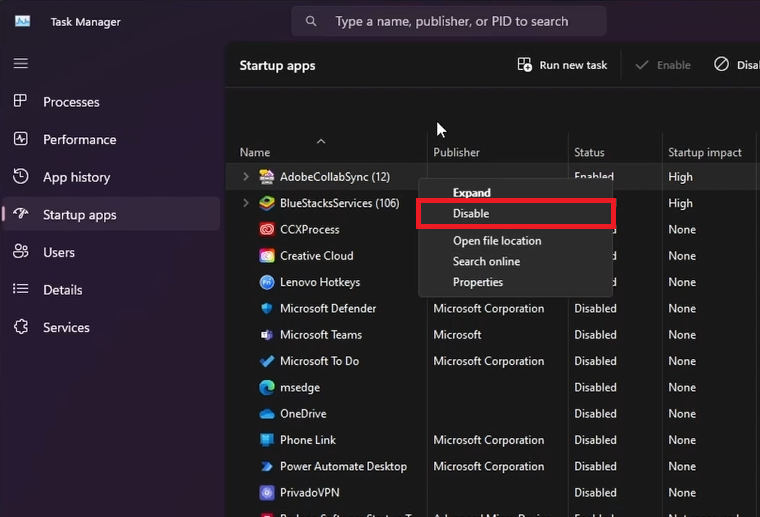
Task: Open Properties from the context menu
Action: pos(478,282)
